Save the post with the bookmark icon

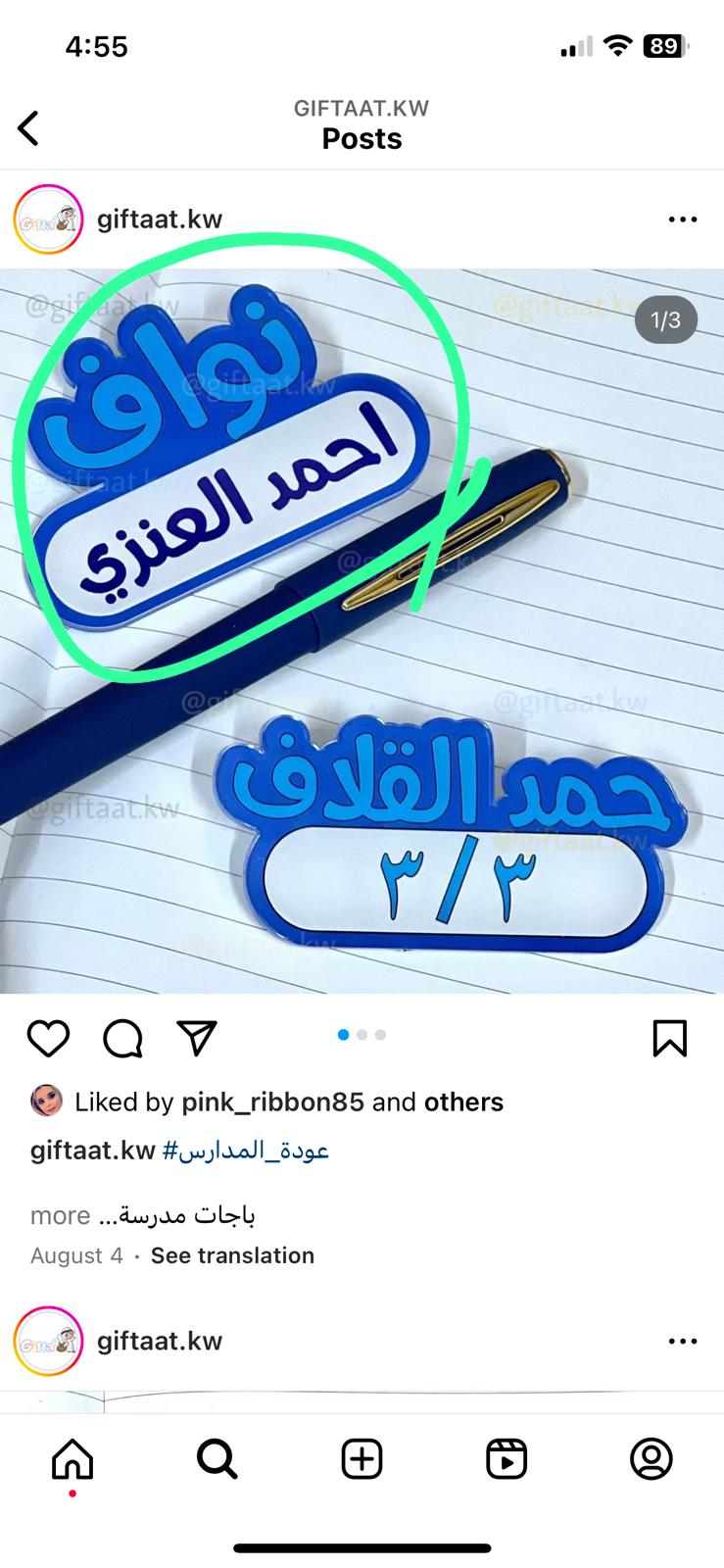pos(670,1038)
